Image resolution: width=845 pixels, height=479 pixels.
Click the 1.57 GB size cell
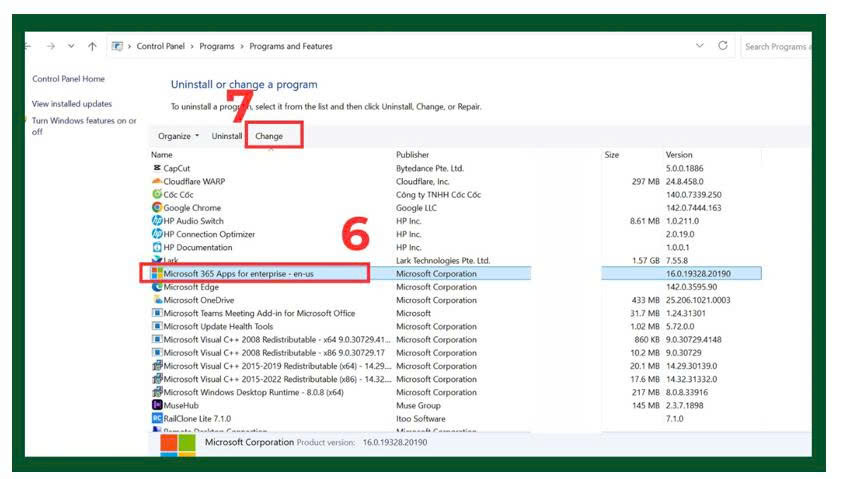point(646,261)
